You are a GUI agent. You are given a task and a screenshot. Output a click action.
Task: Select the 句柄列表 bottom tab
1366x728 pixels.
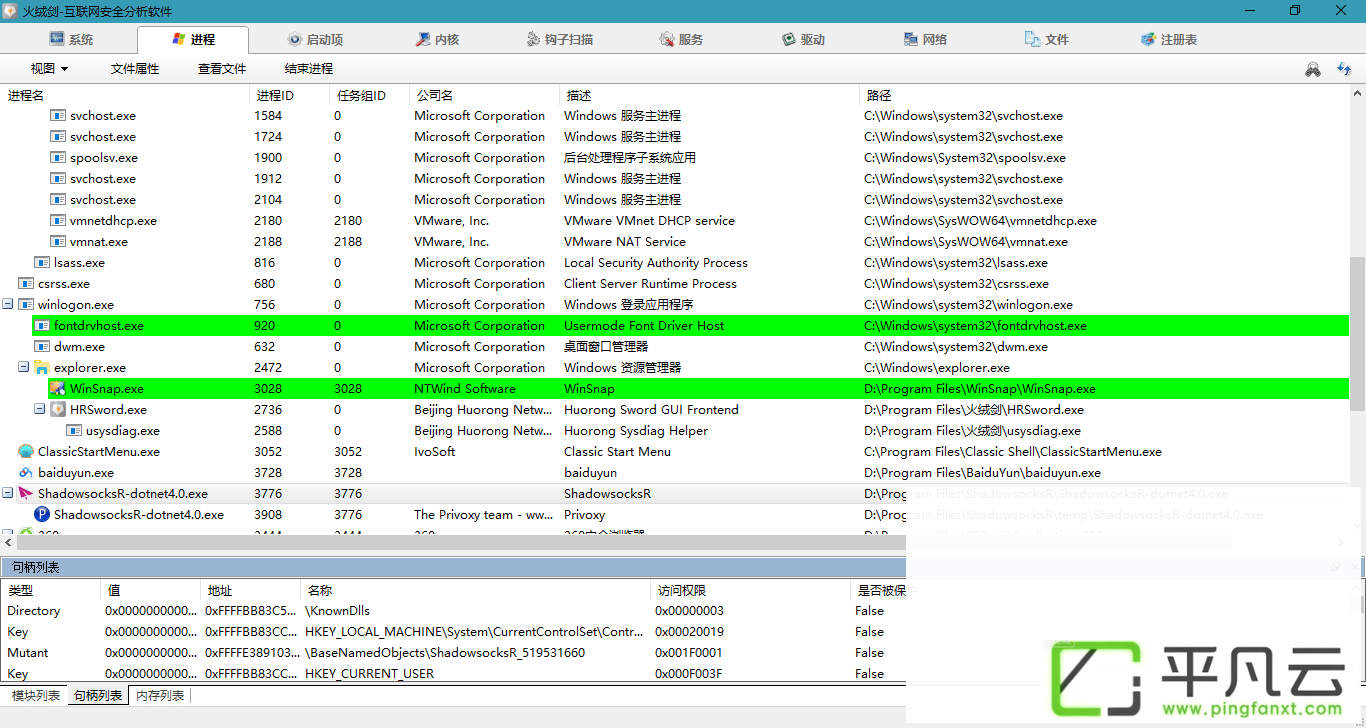point(98,695)
